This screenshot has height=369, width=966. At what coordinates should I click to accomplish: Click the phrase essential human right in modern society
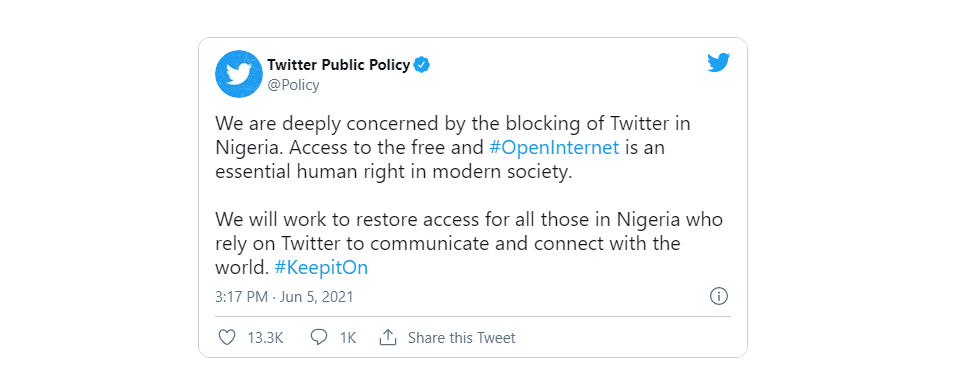tap(394, 172)
